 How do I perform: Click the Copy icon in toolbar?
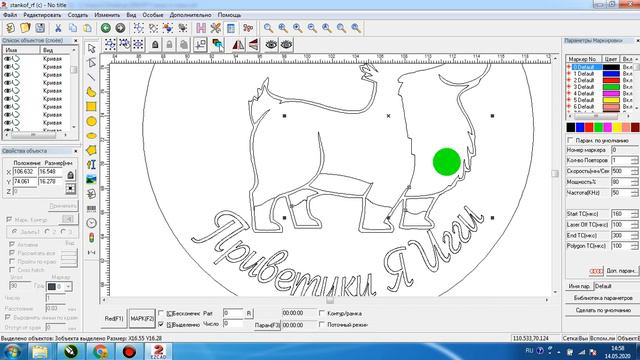pos(73,28)
